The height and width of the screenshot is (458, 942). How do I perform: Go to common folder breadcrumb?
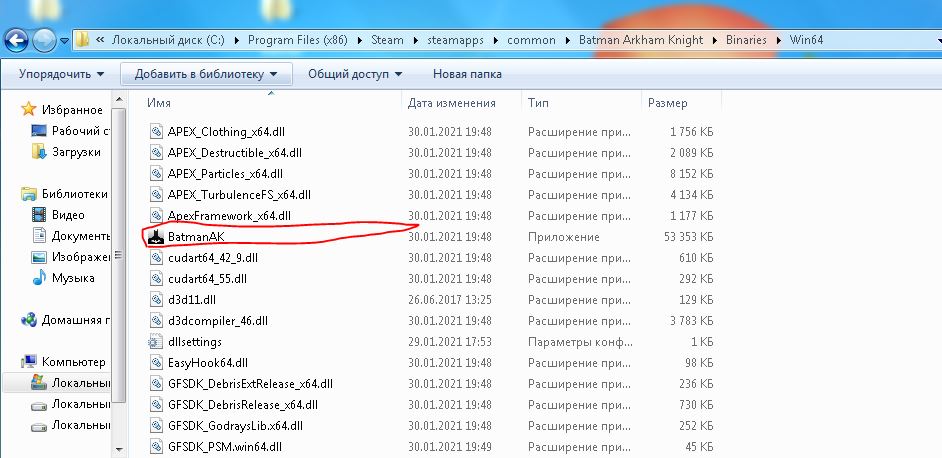pyautogui.click(x=531, y=40)
